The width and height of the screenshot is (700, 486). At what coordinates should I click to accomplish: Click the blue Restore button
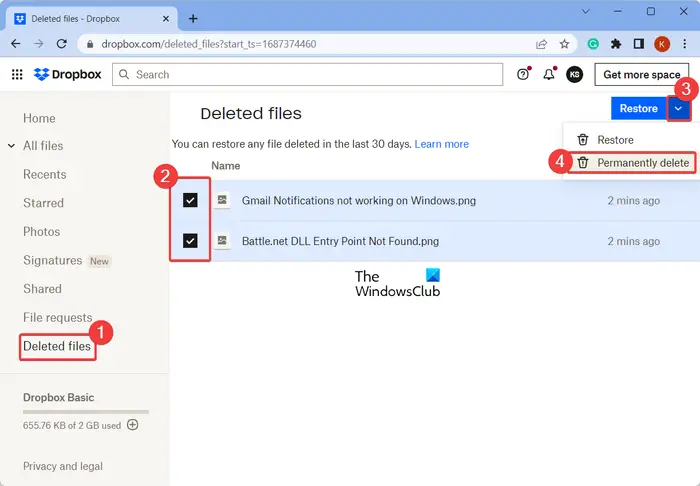pyautogui.click(x=638, y=108)
